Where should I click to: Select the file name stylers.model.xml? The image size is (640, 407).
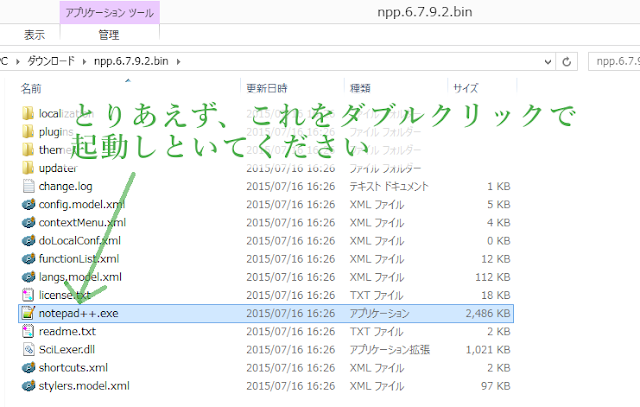click(x=84, y=386)
